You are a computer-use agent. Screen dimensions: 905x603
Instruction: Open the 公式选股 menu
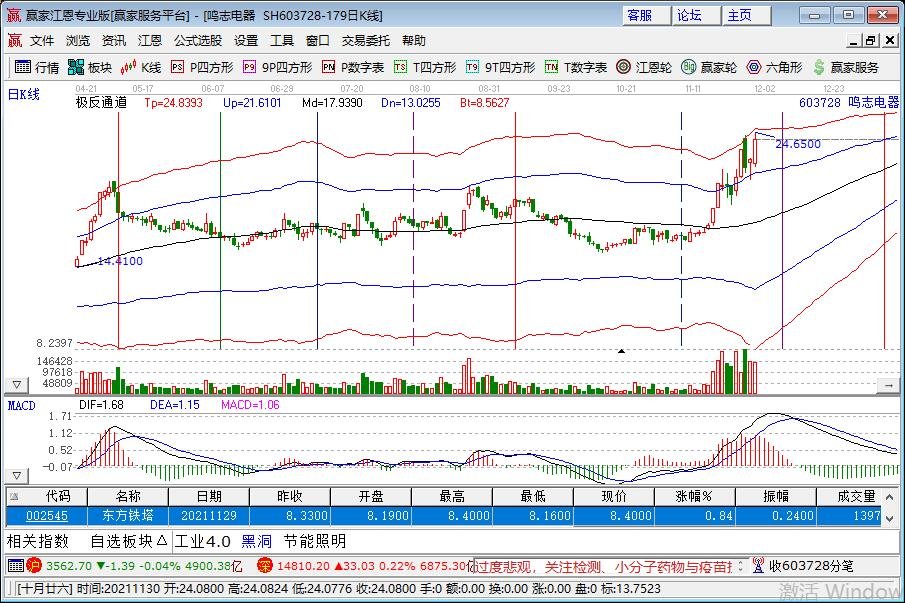point(198,40)
